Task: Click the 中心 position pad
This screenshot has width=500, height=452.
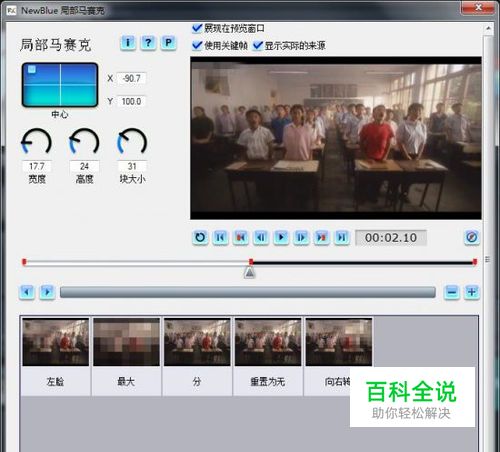Action: [x=60, y=85]
